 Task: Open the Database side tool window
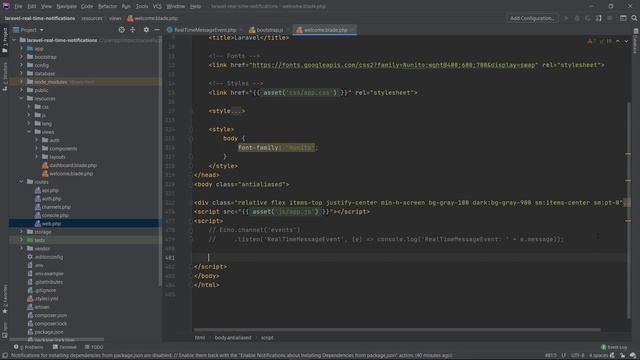[x=636, y=42]
